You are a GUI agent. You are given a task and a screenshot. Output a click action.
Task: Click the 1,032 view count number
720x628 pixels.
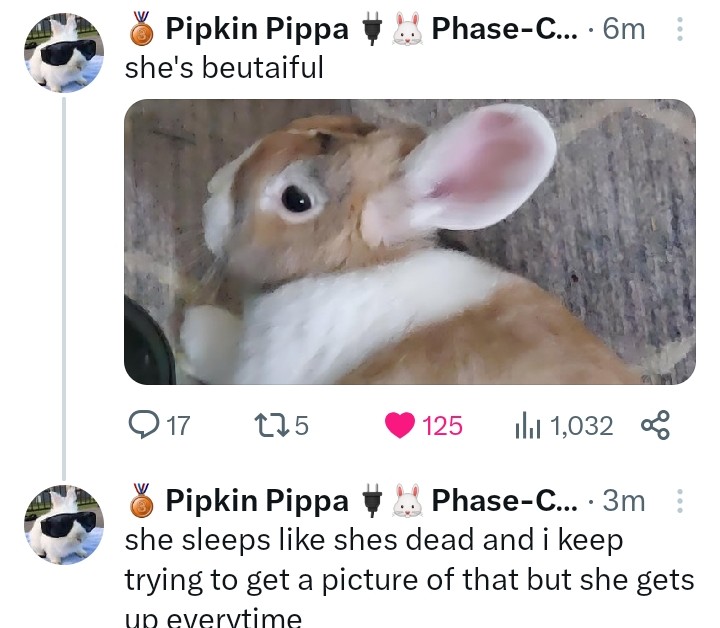tap(581, 426)
